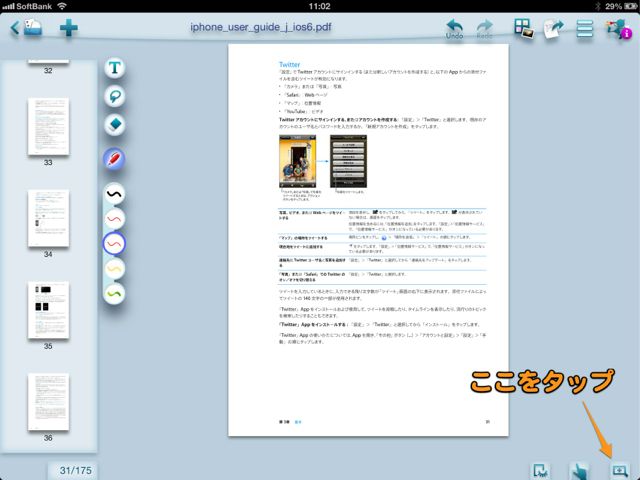Tap the dark menu screenshot image in PDF
This screenshot has width=640, height=480.
(348, 161)
